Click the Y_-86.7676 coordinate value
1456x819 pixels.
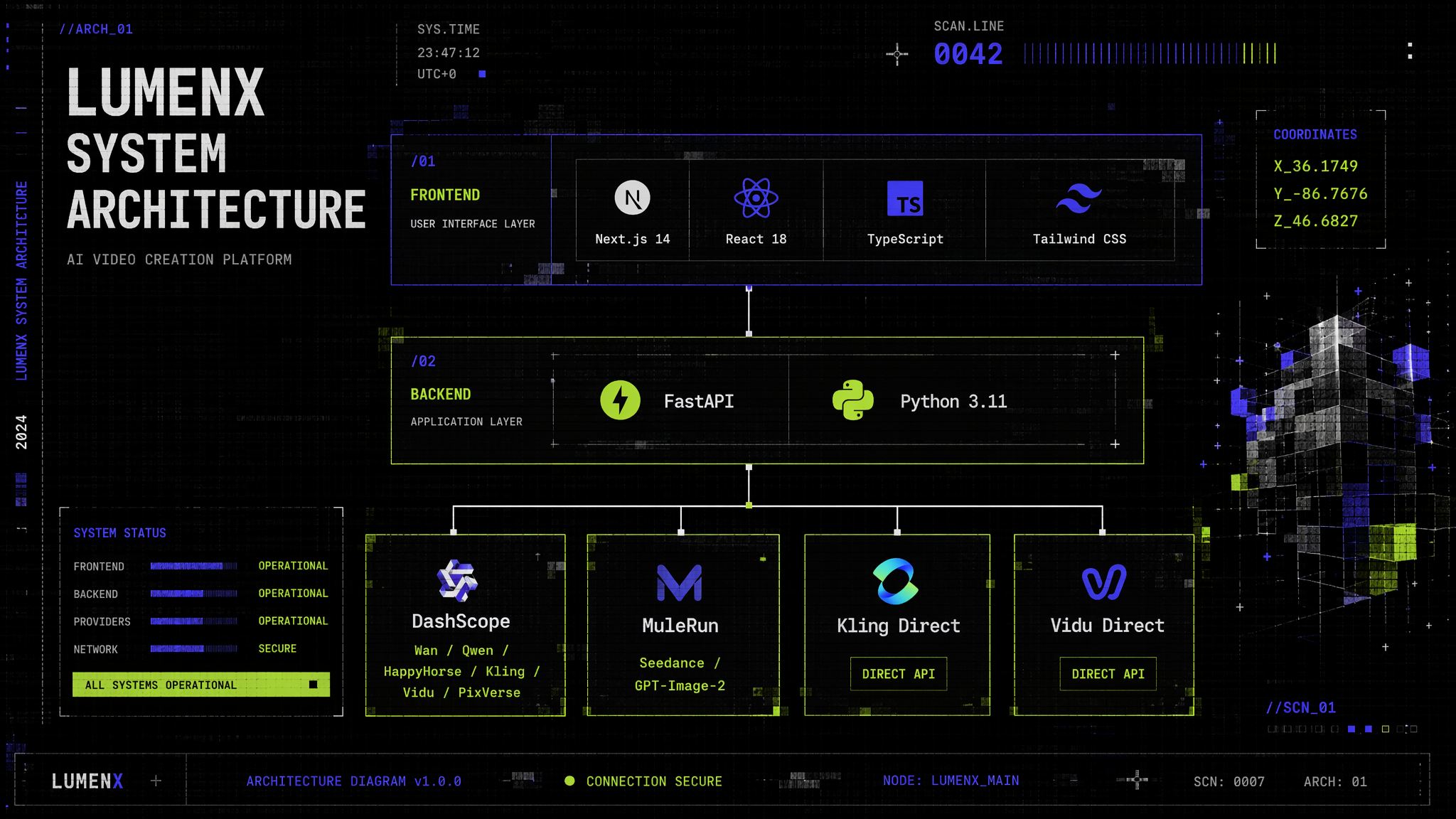point(1320,193)
